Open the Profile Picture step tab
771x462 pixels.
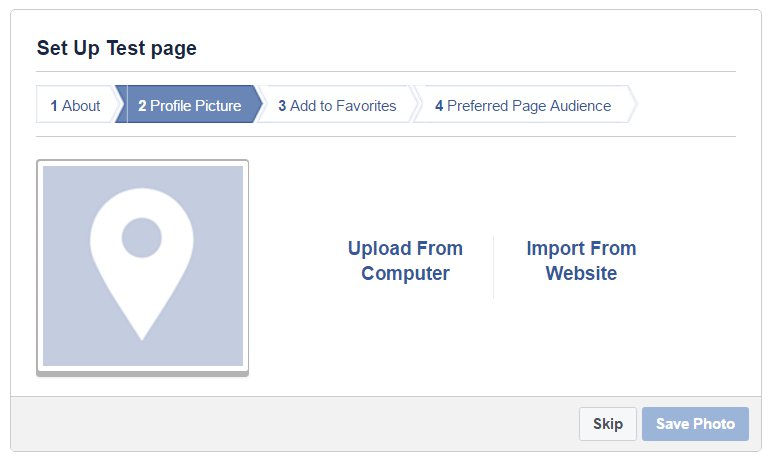(189, 104)
